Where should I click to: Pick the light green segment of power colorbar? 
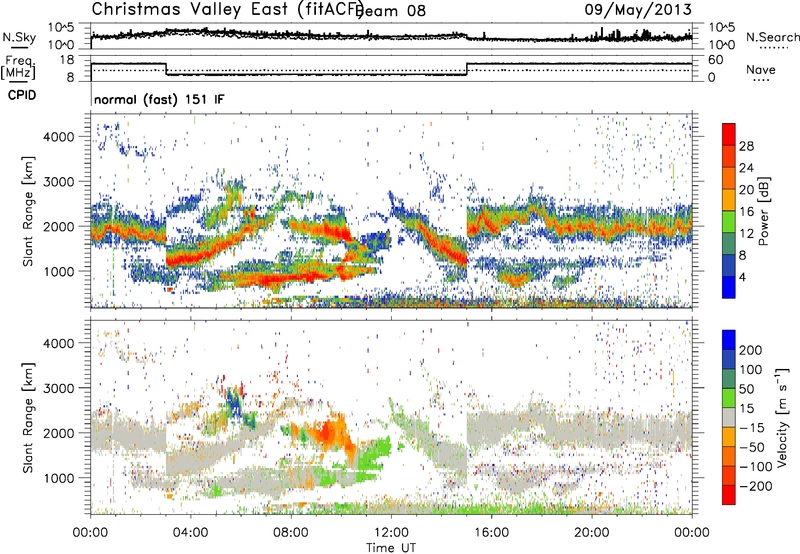pos(729,222)
